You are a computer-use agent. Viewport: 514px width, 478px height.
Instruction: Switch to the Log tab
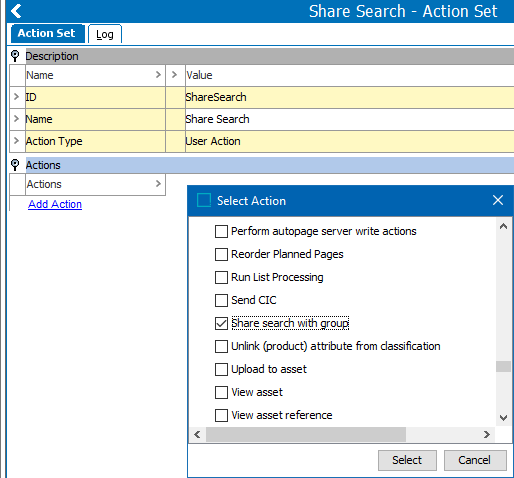[105, 34]
